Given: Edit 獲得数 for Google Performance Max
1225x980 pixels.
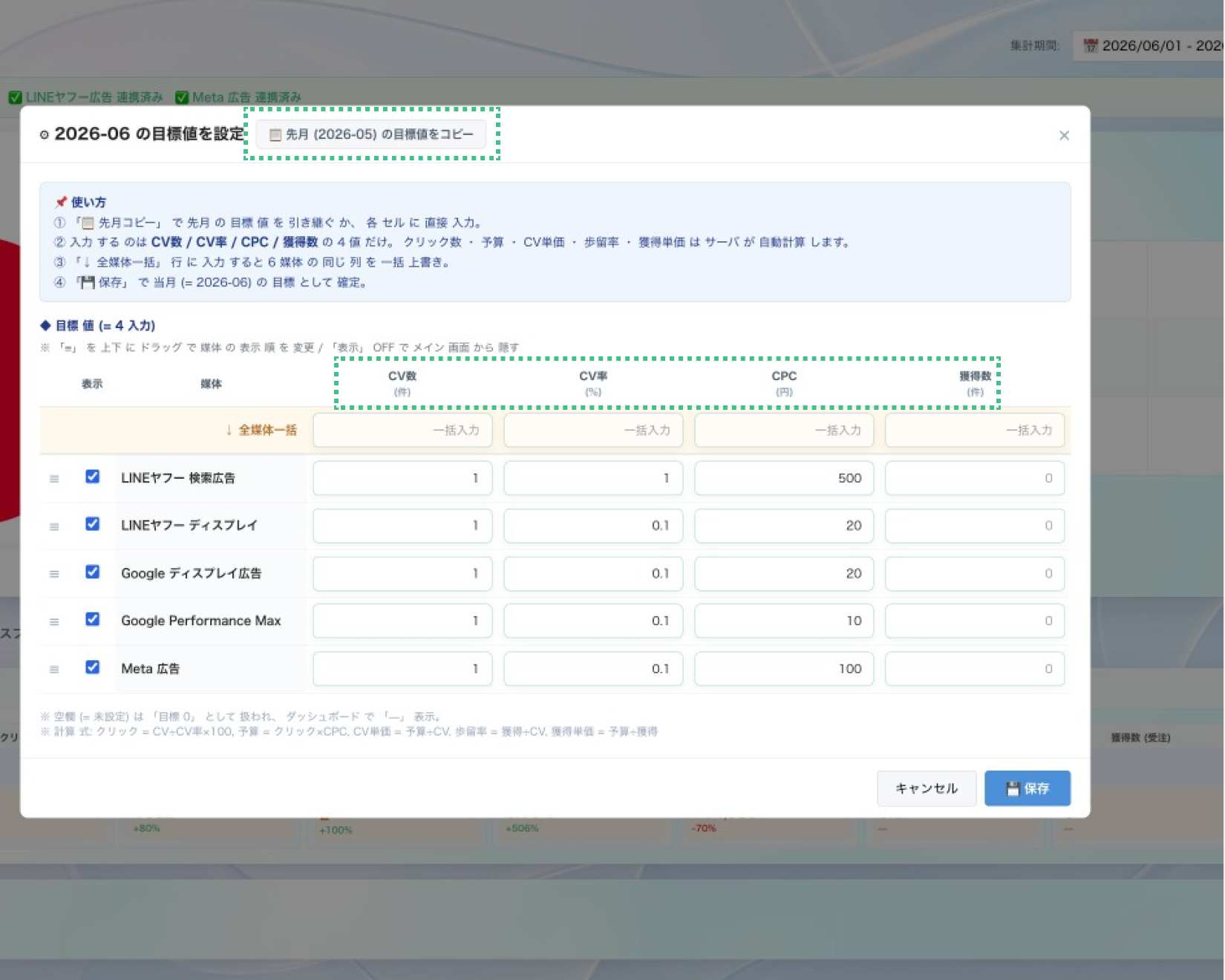Looking at the screenshot, I should point(975,621).
